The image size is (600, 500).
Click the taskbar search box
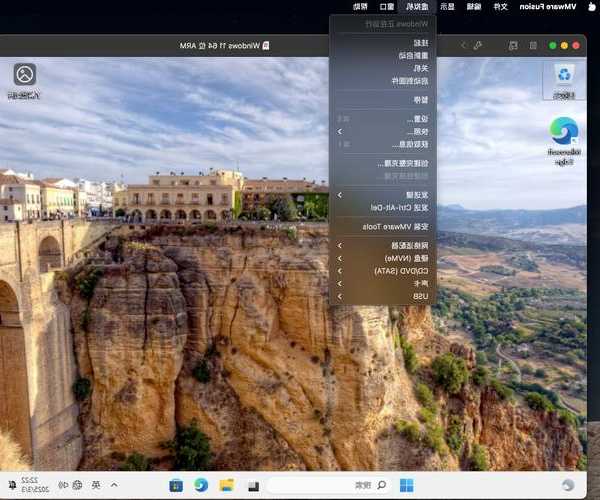[328, 485]
